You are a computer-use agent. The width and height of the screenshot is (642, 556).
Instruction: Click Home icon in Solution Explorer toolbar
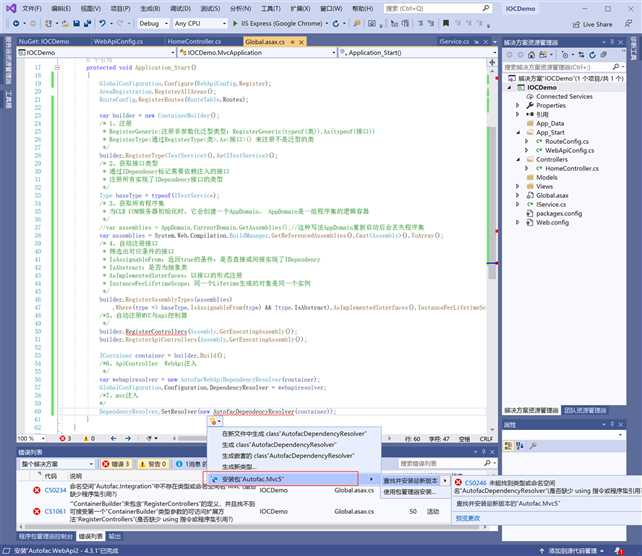(531, 54)
